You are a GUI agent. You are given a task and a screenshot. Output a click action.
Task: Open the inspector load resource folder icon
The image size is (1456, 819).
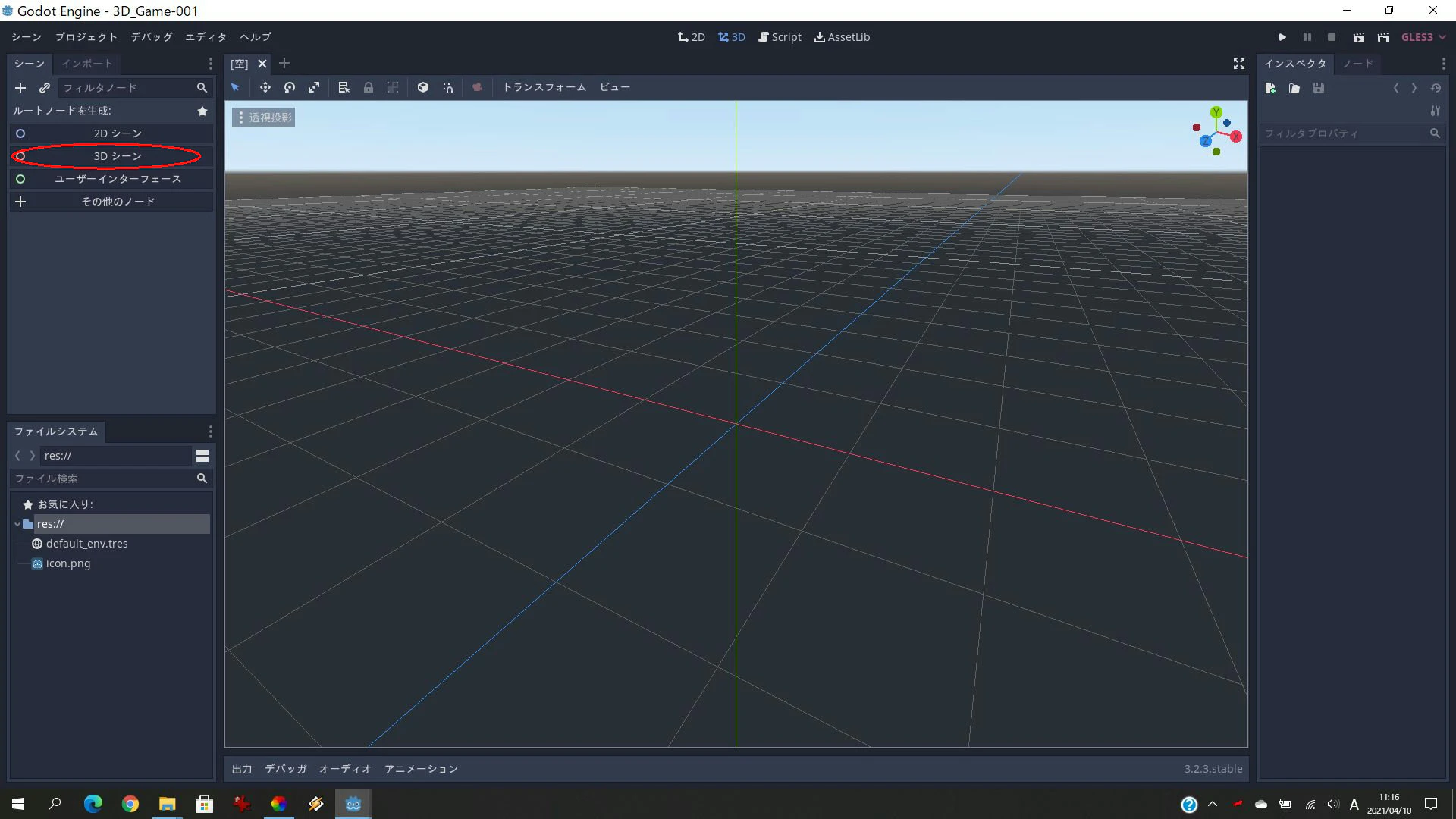(1294, 89)
